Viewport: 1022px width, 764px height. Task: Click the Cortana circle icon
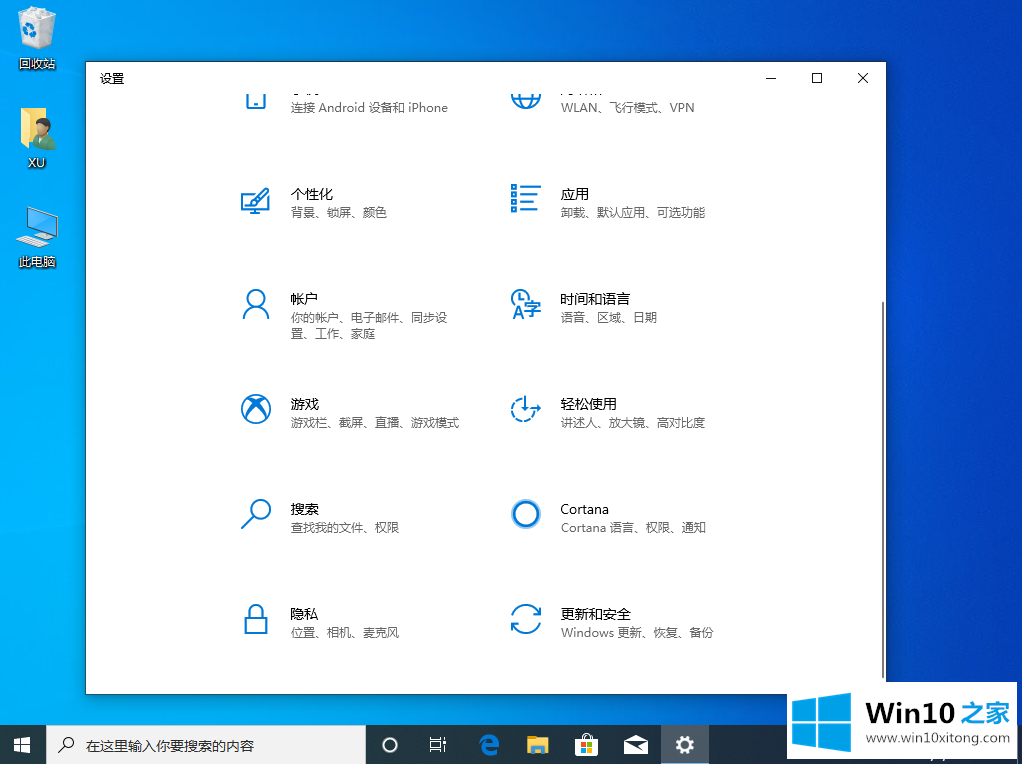526,514
